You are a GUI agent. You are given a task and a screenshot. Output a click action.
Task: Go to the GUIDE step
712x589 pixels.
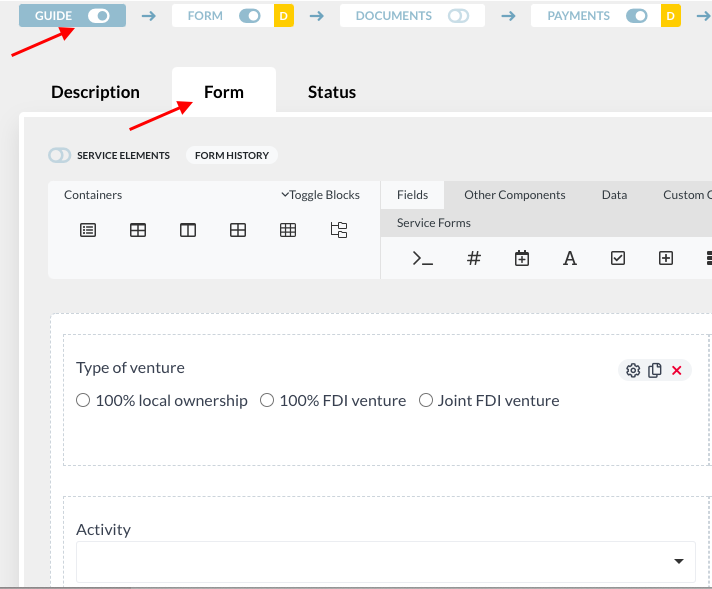point(54,16)
